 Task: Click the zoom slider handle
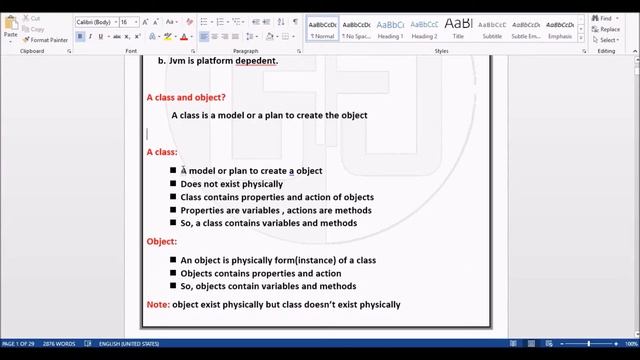(x=589, y=344)
